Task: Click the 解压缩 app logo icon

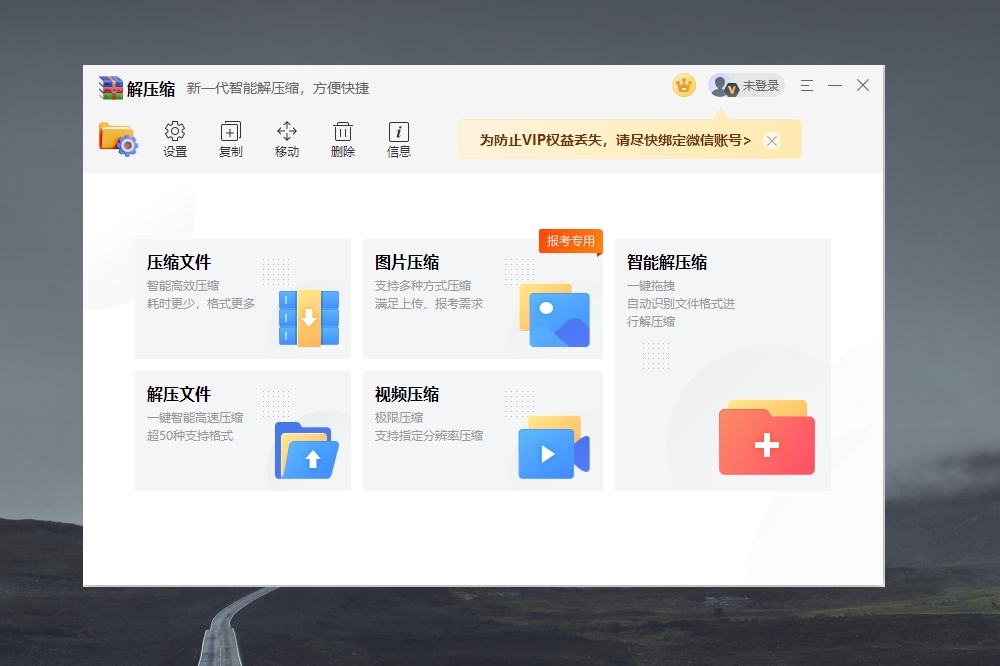Action: tap(110, 88)
